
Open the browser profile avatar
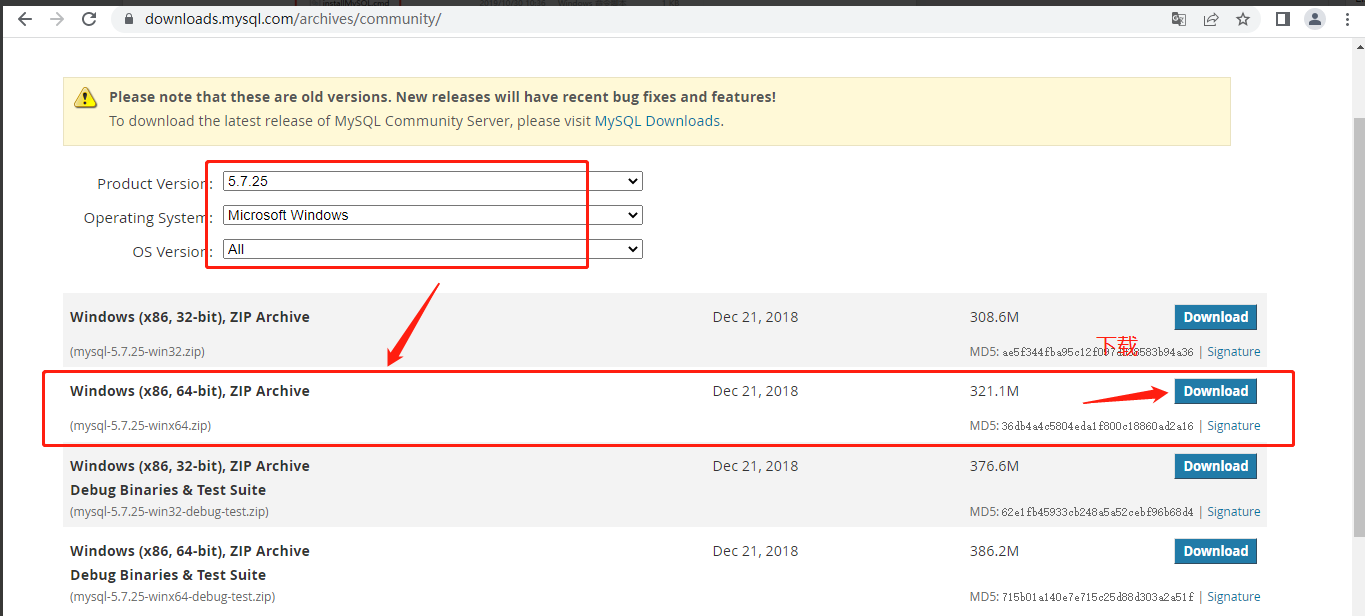click(x=1315, y=19)
